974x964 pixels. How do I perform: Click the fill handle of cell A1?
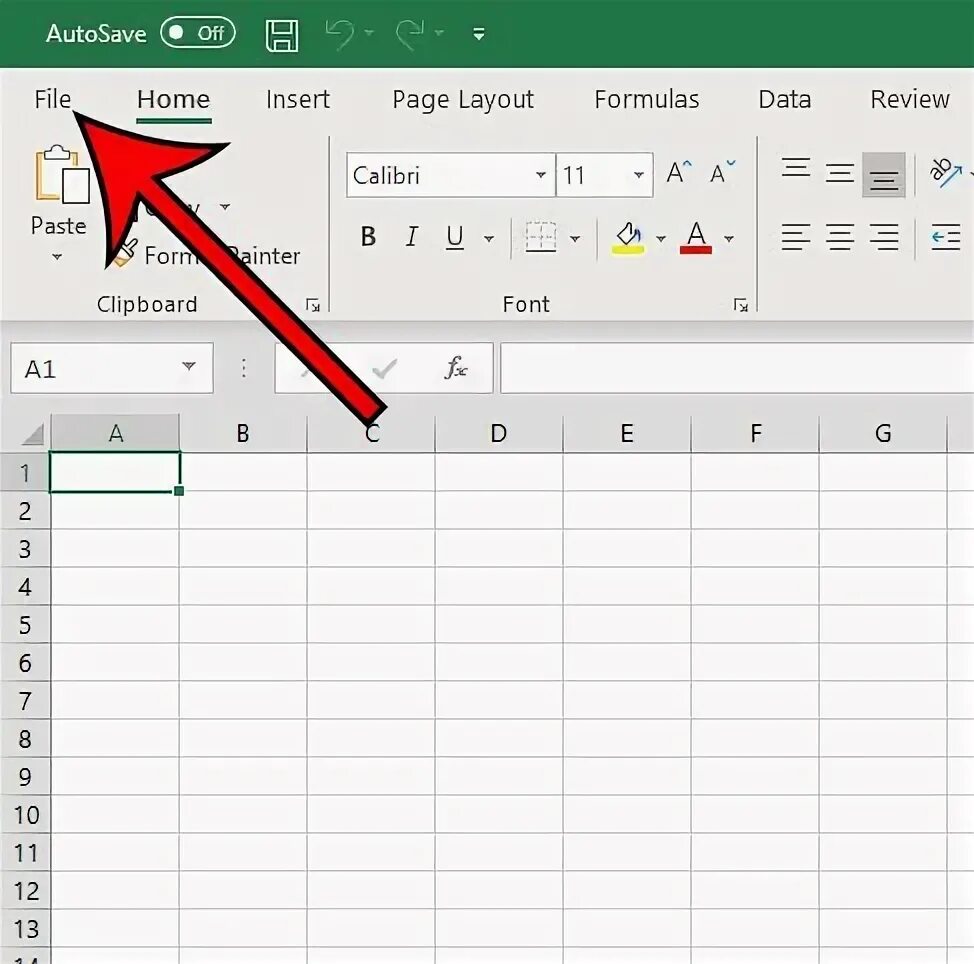click(179, 491)
